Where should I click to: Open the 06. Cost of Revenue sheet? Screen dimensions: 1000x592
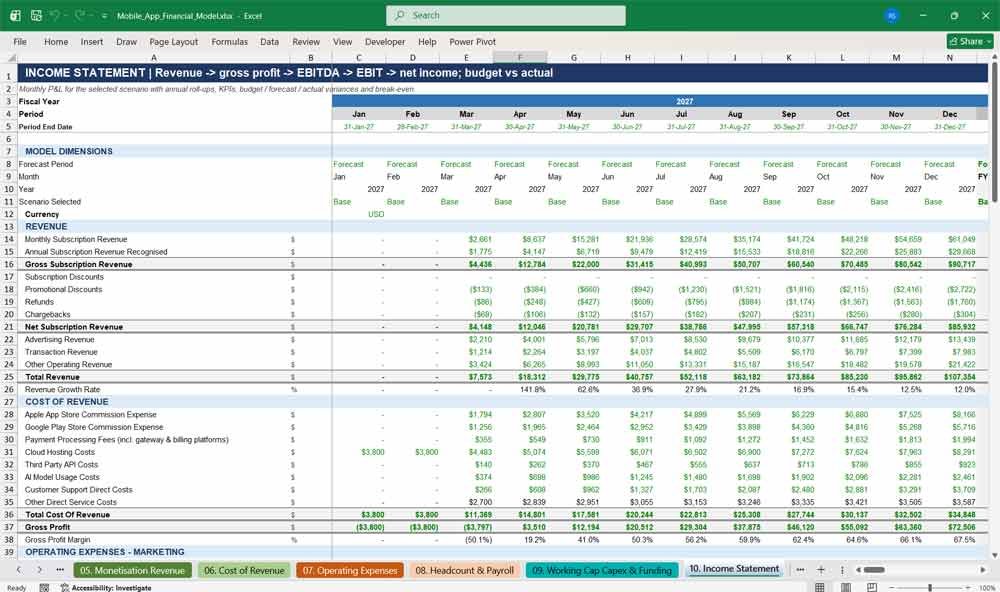point(244,570)
